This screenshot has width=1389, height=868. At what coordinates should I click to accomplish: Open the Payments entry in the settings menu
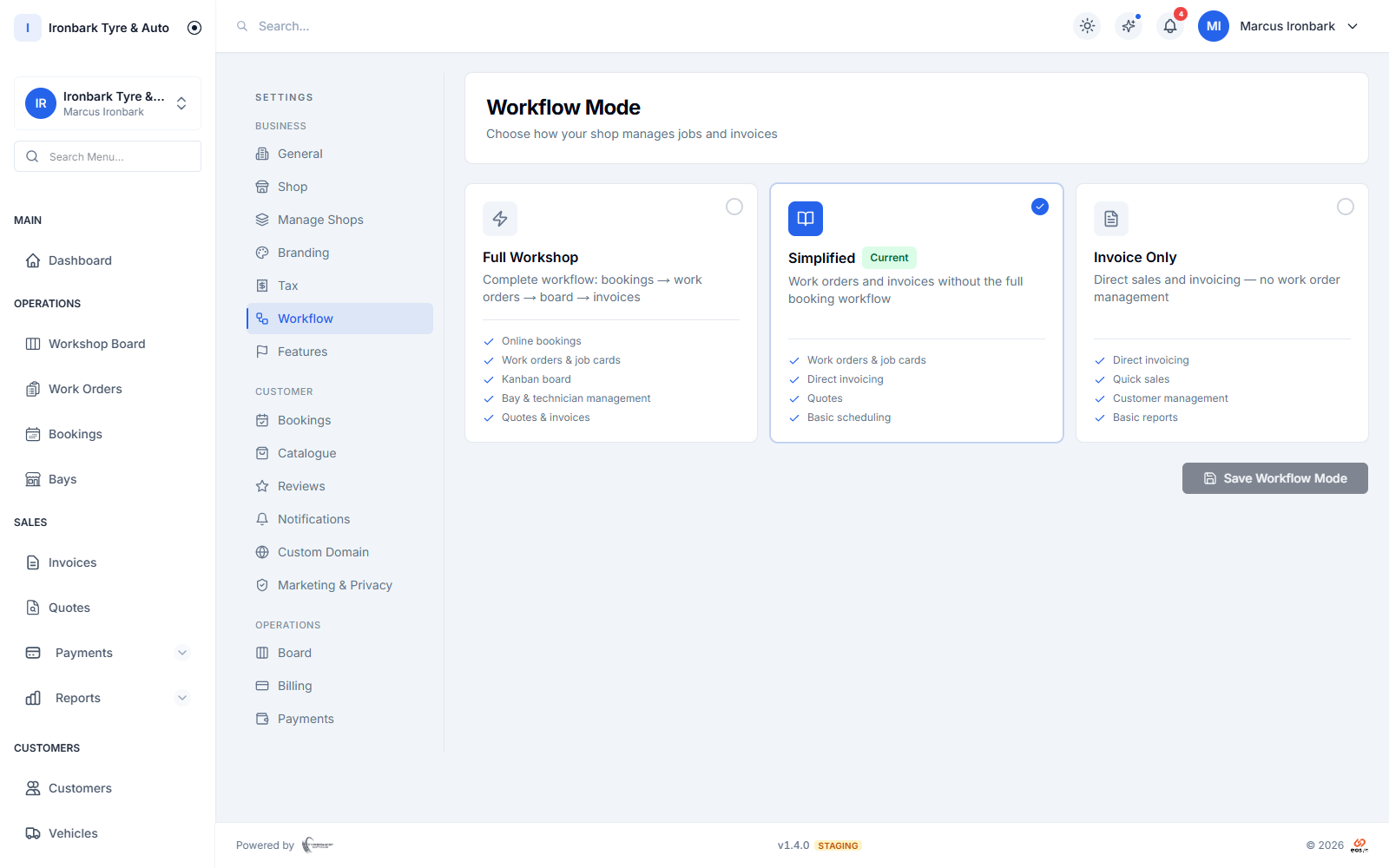pos(339,719)
